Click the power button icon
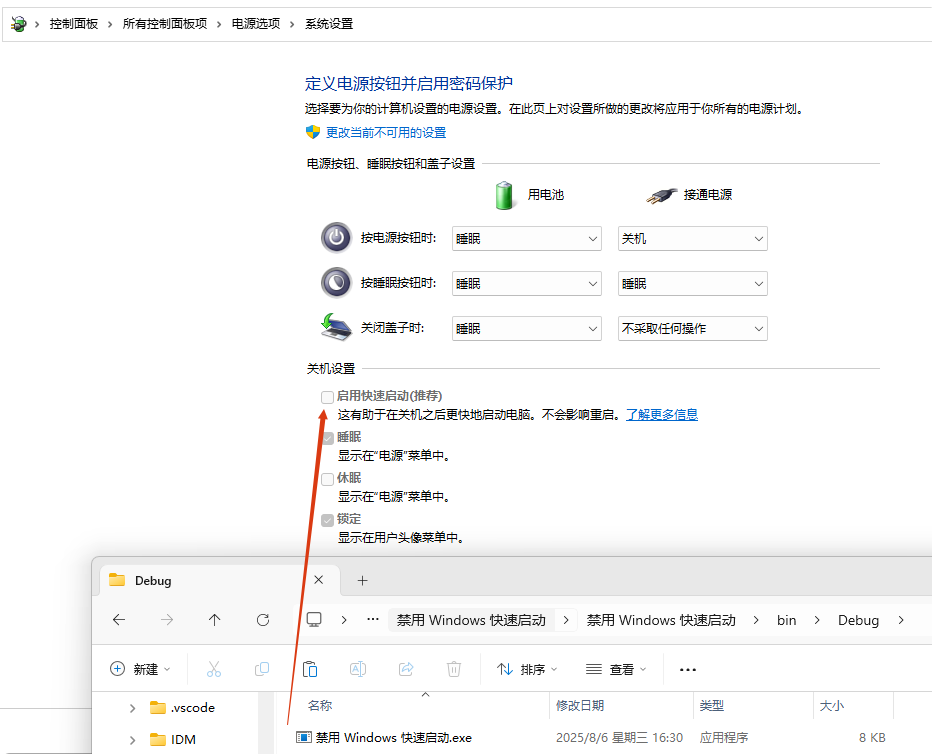This screenshot has width=932, height=754. [336, 238]
